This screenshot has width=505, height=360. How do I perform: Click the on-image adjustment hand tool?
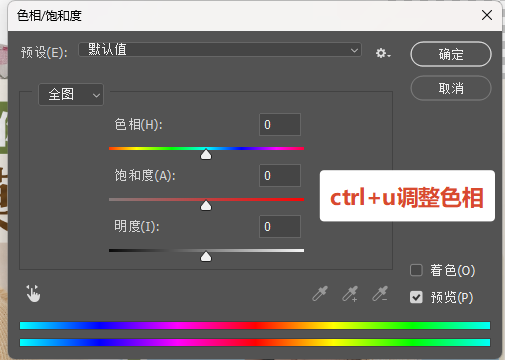click(x=33, y=294)
